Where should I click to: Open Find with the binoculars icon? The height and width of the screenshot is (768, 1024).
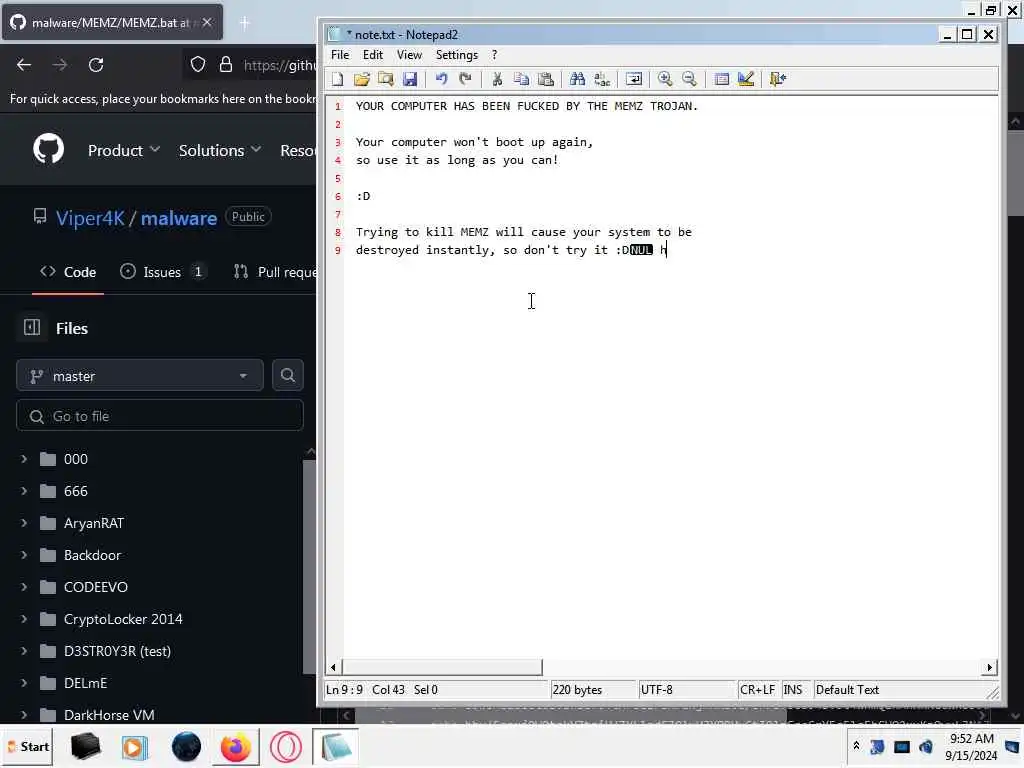pyautogui.click(x=577, y=79)
